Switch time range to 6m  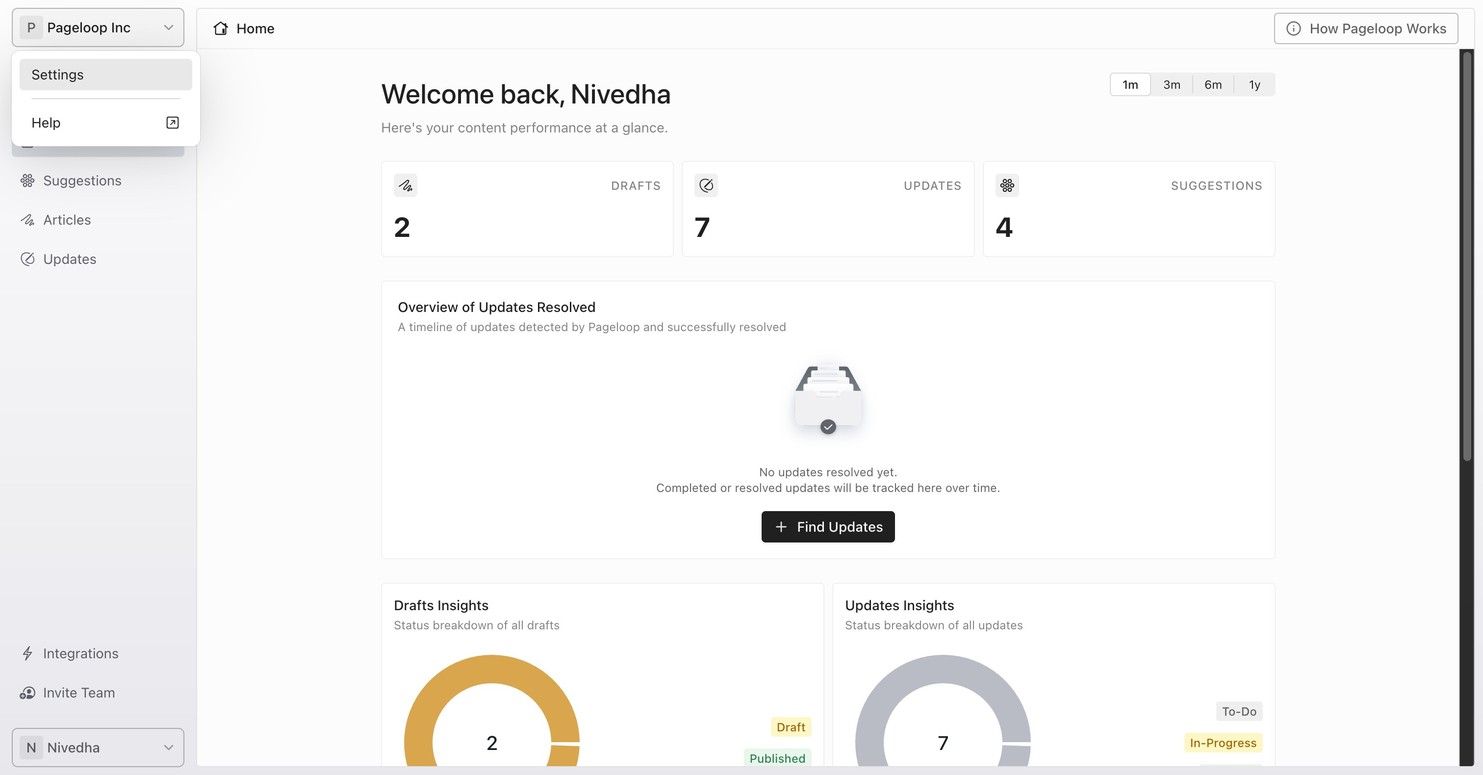tap(1213, 85)
